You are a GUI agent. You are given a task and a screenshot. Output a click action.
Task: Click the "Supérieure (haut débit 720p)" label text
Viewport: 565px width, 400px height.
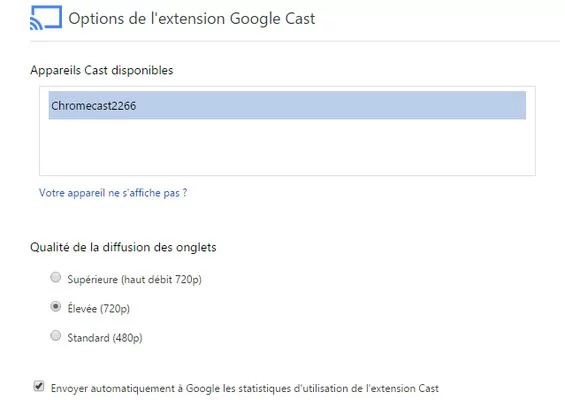pos(134,279)
